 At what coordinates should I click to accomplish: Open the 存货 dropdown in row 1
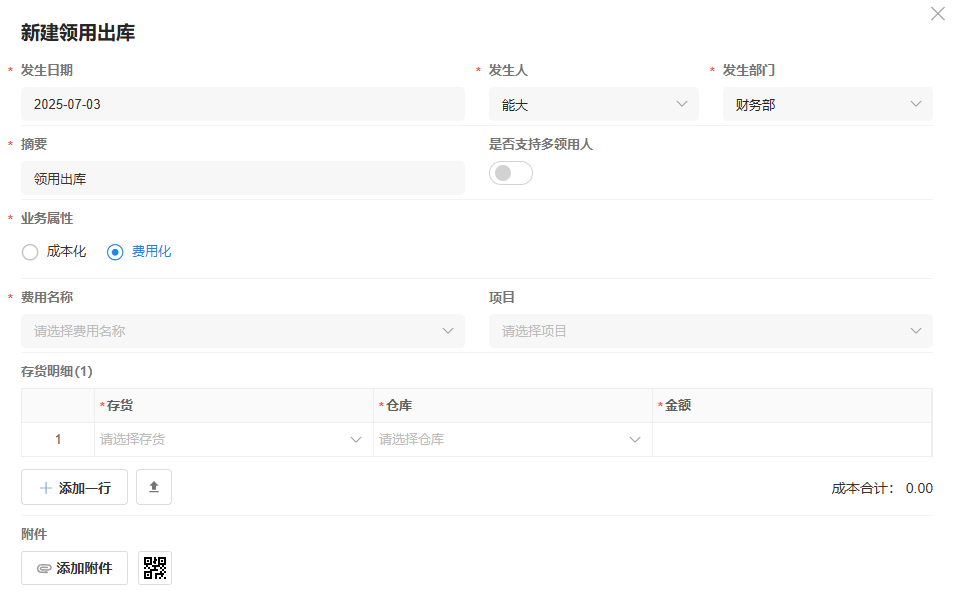coord(233,439)
